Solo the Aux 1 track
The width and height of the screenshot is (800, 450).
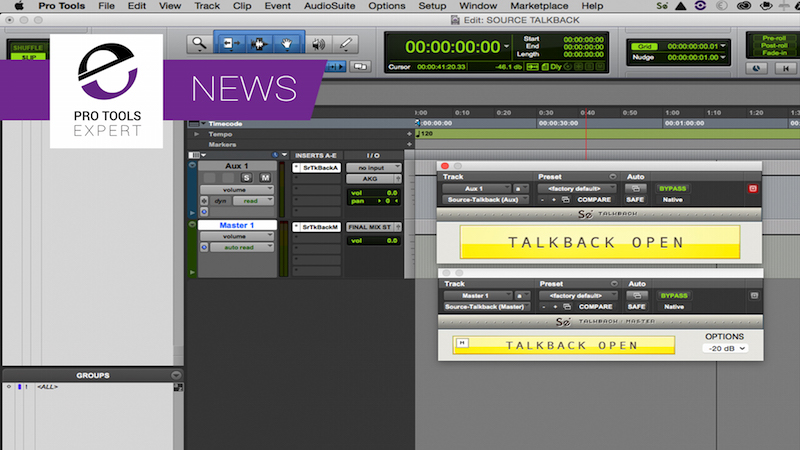pyautogui.click(x=246, y=178)
